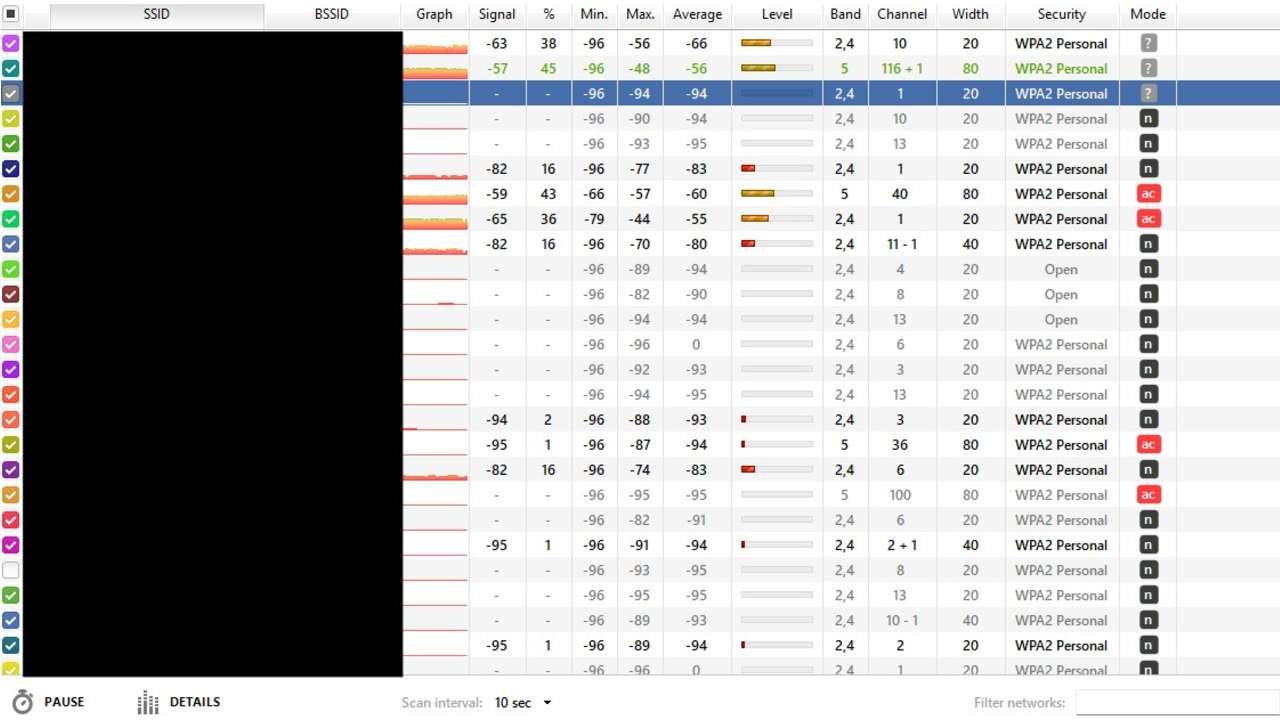The image size is (1280, 720).
Task: Click the 'n' mode badge in channel 2 + 1 row
Action: (1148, 545)
